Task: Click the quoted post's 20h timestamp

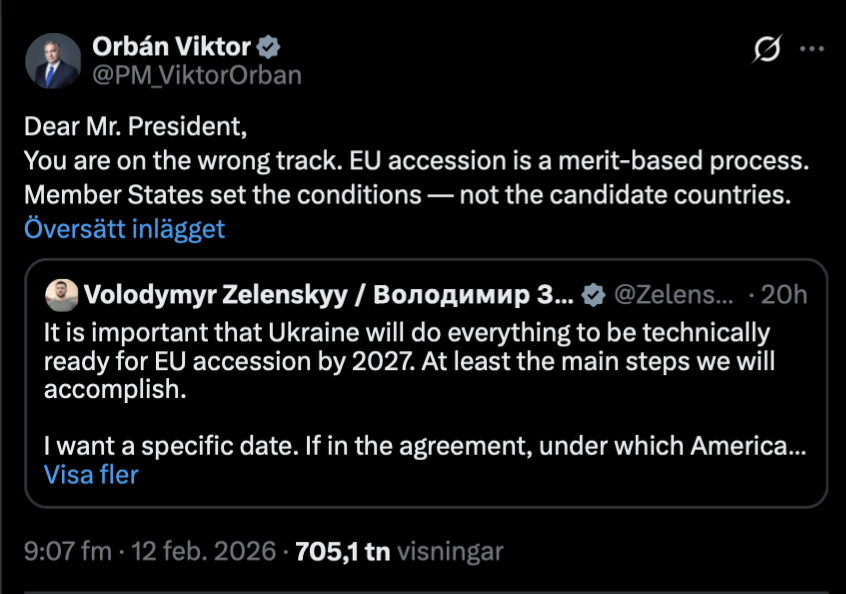Action: click(x=783, y=294)
